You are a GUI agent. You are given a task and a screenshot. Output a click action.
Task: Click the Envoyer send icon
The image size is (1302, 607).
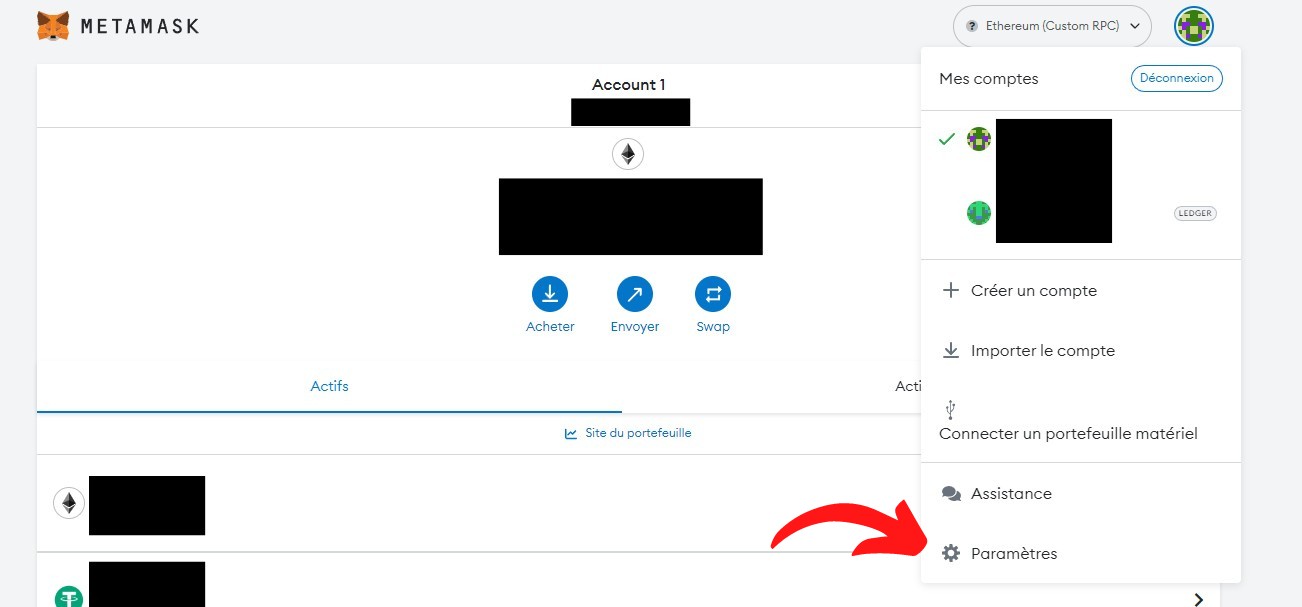pos(634,293)
